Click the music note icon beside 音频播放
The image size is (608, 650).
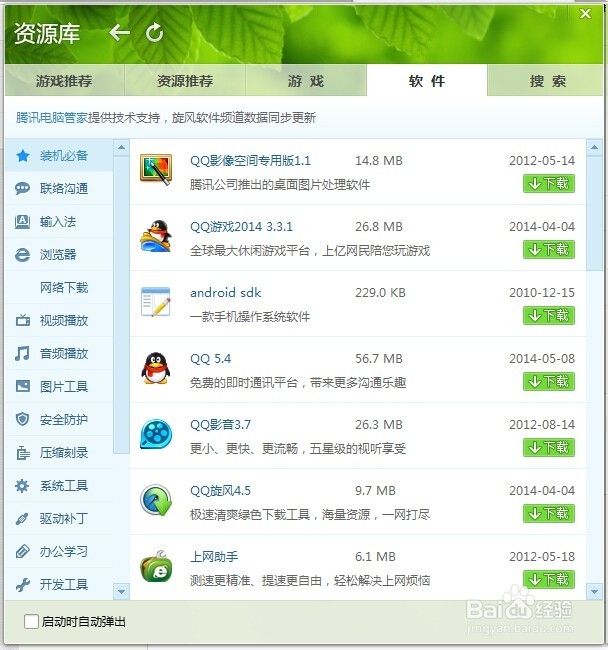click(22, 353)
